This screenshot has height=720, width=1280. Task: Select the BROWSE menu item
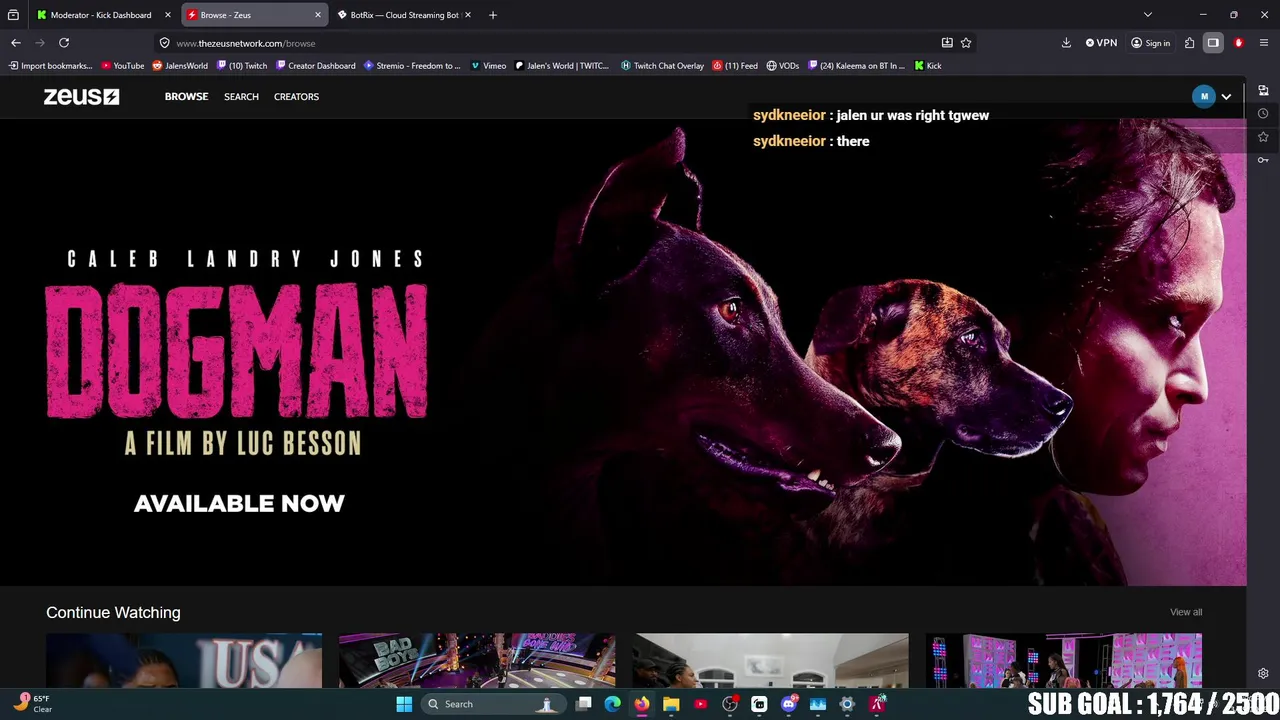(186, 97)
